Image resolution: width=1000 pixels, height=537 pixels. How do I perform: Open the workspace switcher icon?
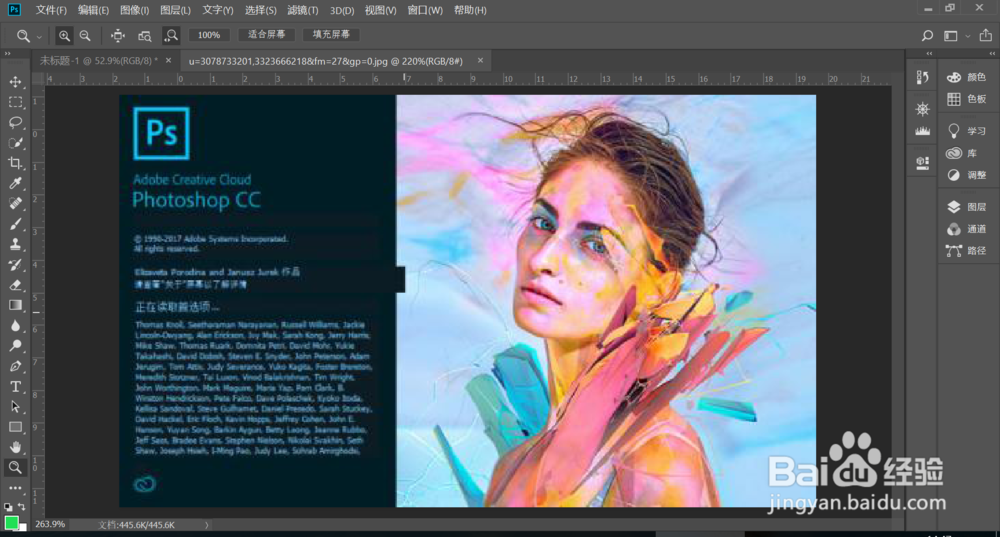coord(951,36)
